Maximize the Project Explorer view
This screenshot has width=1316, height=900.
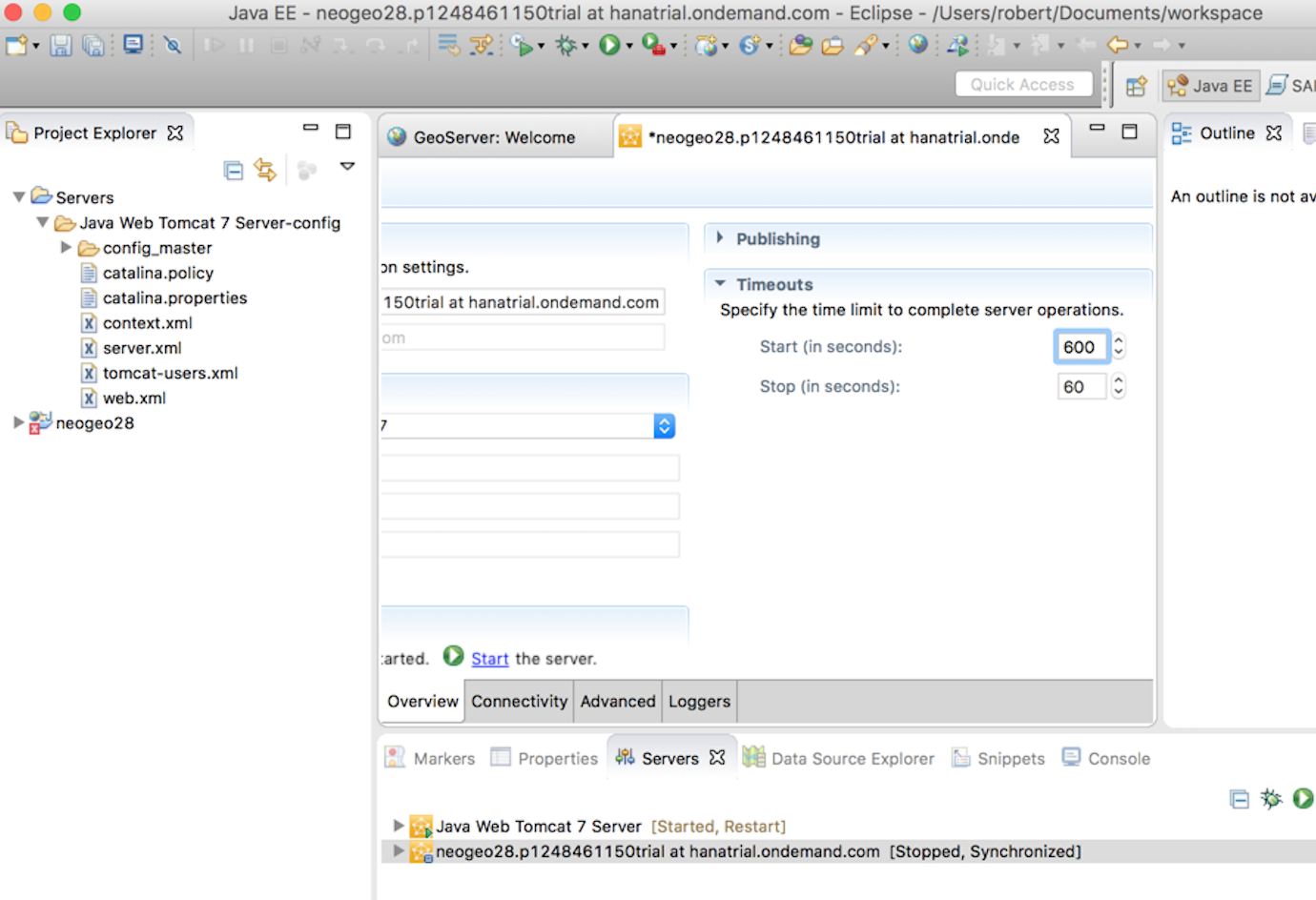point(343,132)
